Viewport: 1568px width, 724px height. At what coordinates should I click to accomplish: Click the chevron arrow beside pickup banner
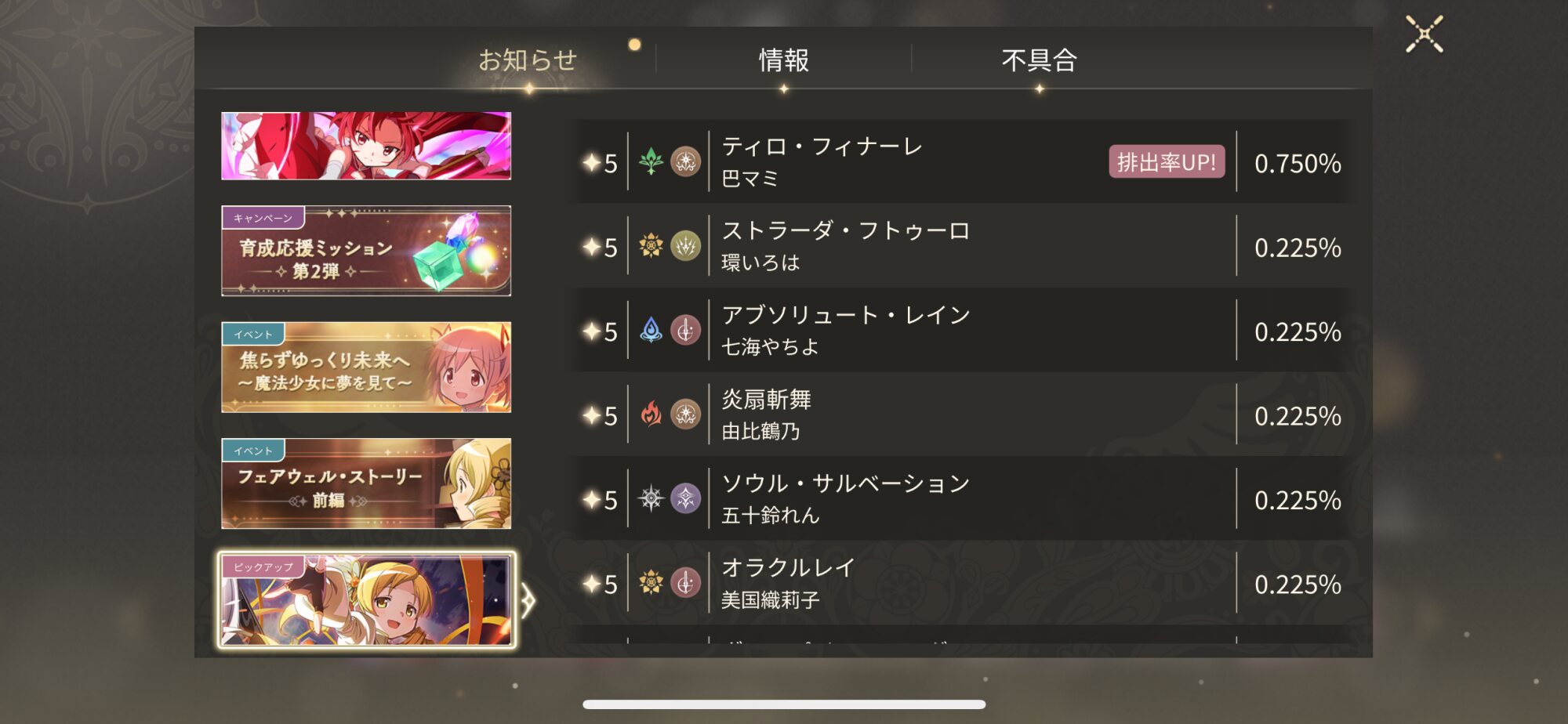point(528,602)
